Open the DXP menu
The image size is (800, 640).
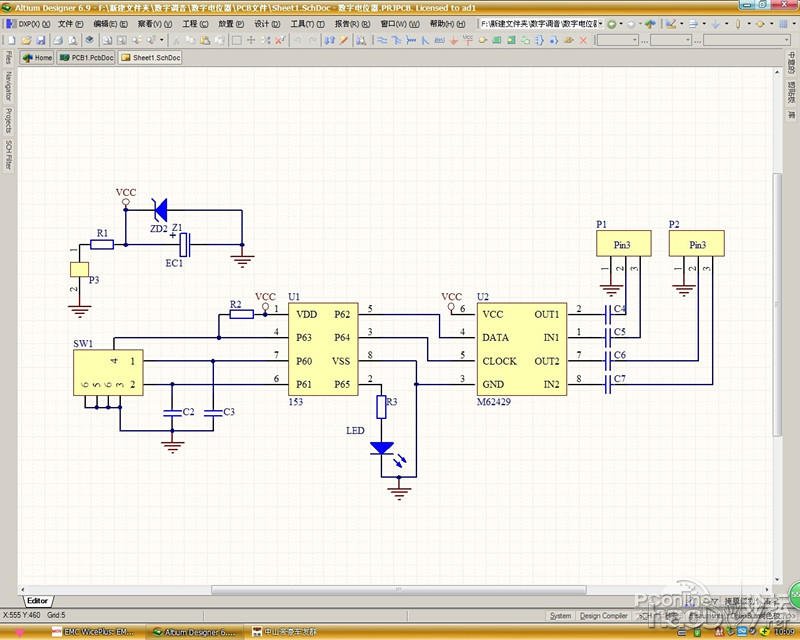pos(29,23)
